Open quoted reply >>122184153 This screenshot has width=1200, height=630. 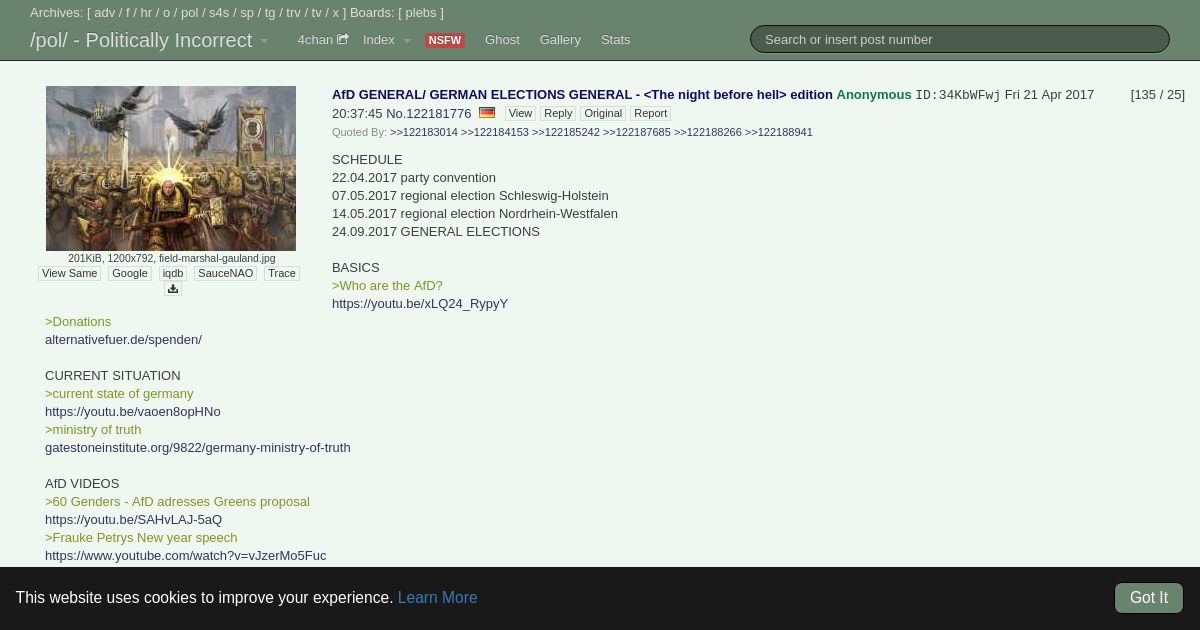pyautogui.click(x=495, y=132)
